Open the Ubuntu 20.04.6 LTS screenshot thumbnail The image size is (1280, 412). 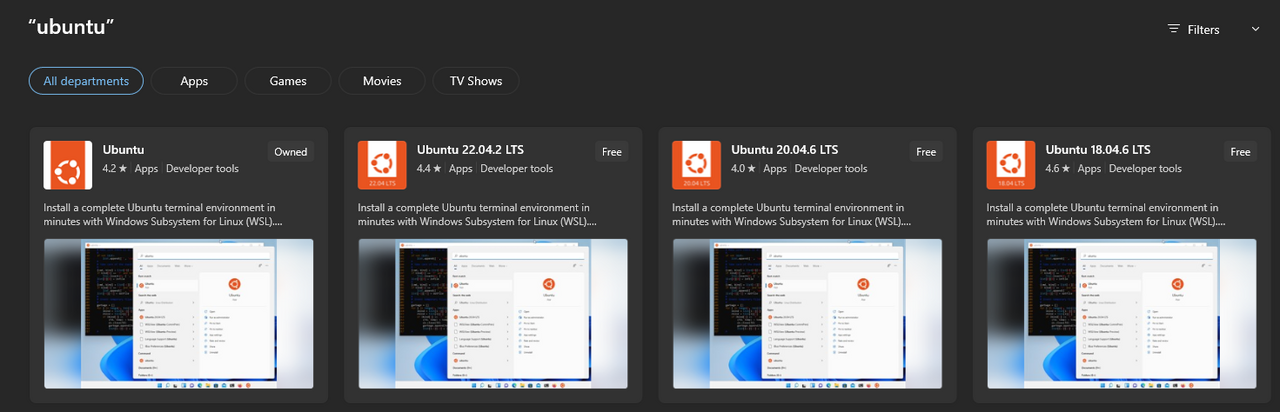tap(806, 313)
